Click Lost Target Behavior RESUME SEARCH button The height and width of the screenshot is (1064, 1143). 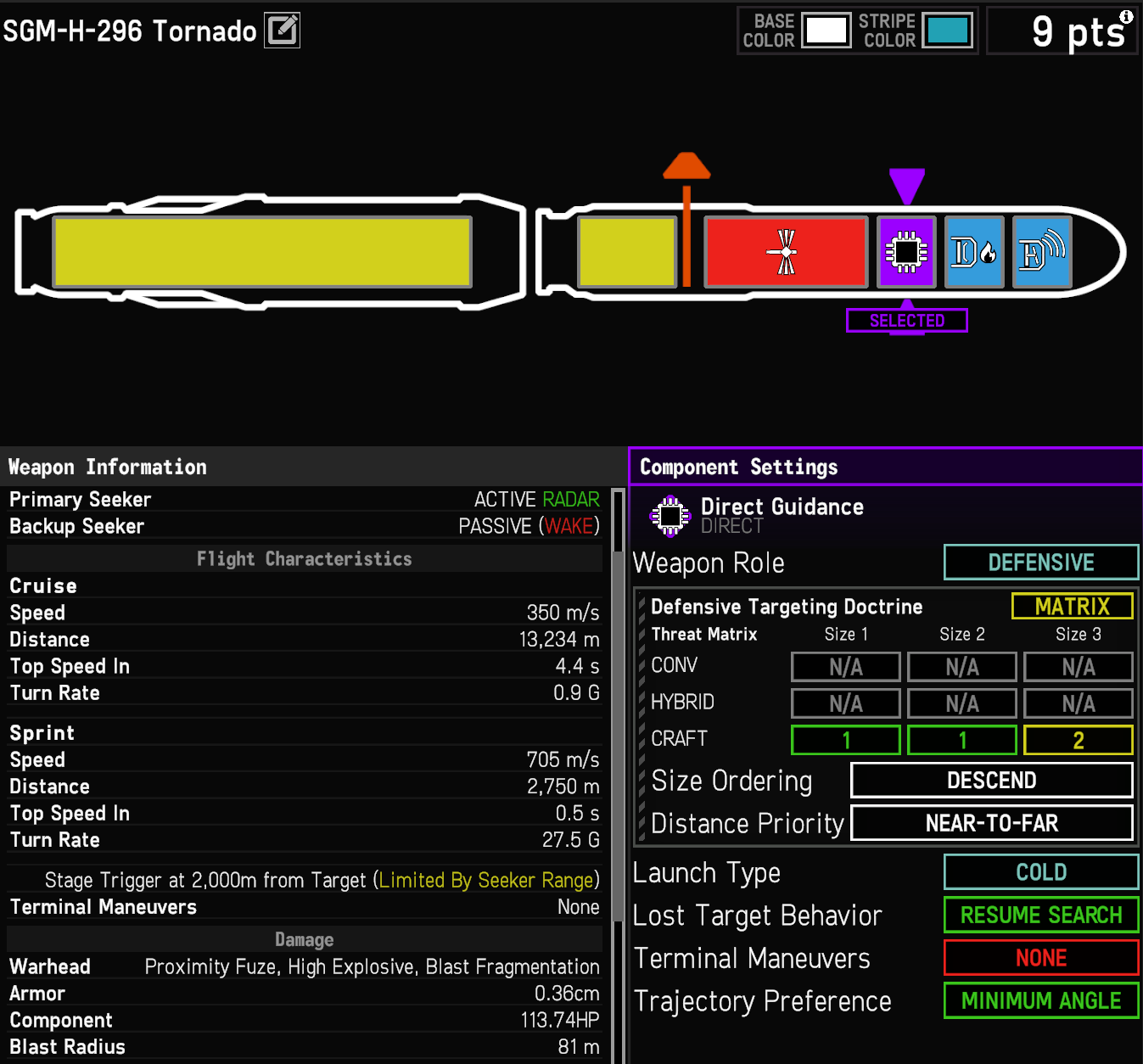1041,915
